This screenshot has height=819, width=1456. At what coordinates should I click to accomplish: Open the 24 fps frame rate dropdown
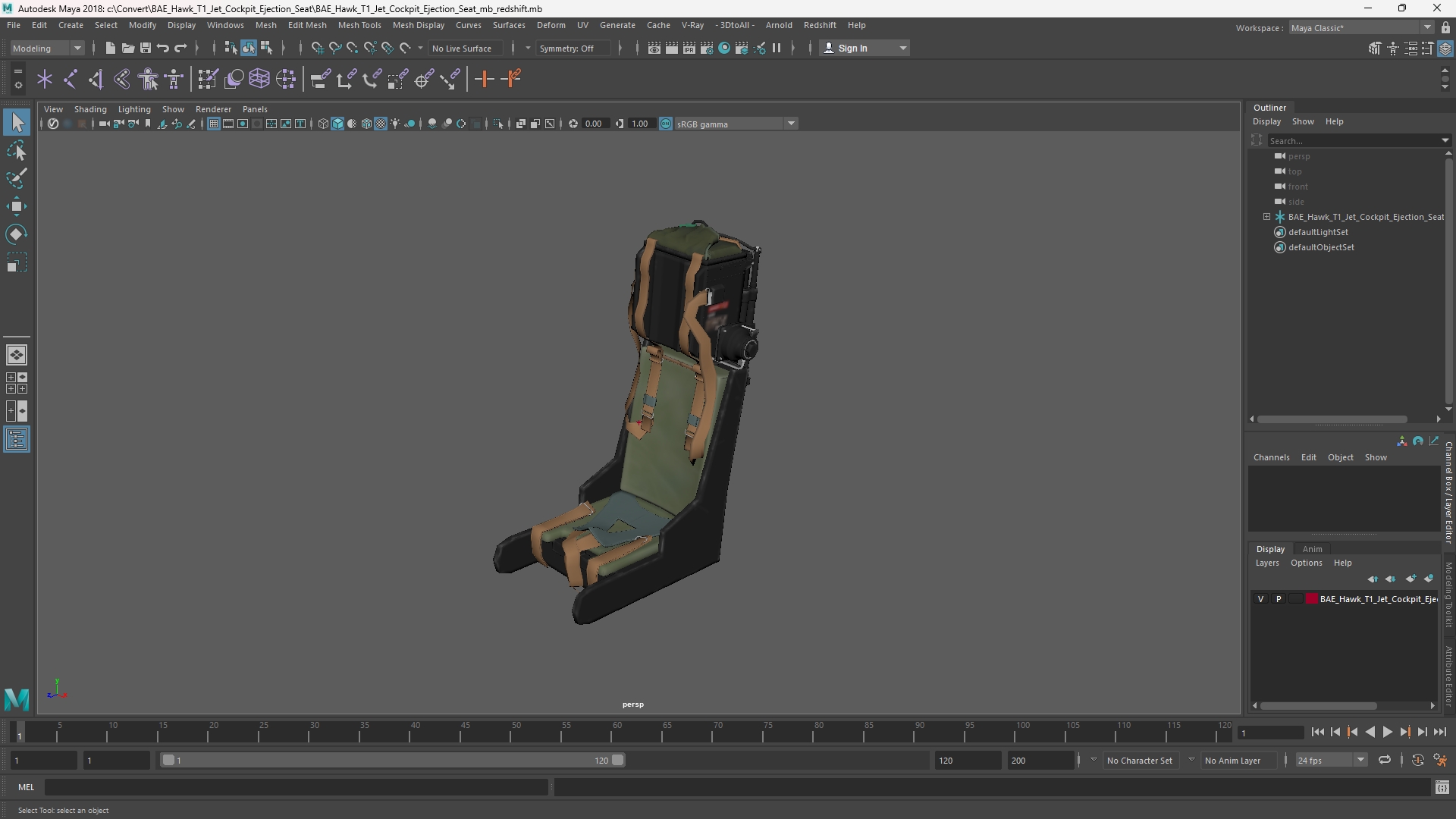point(1331,760)
